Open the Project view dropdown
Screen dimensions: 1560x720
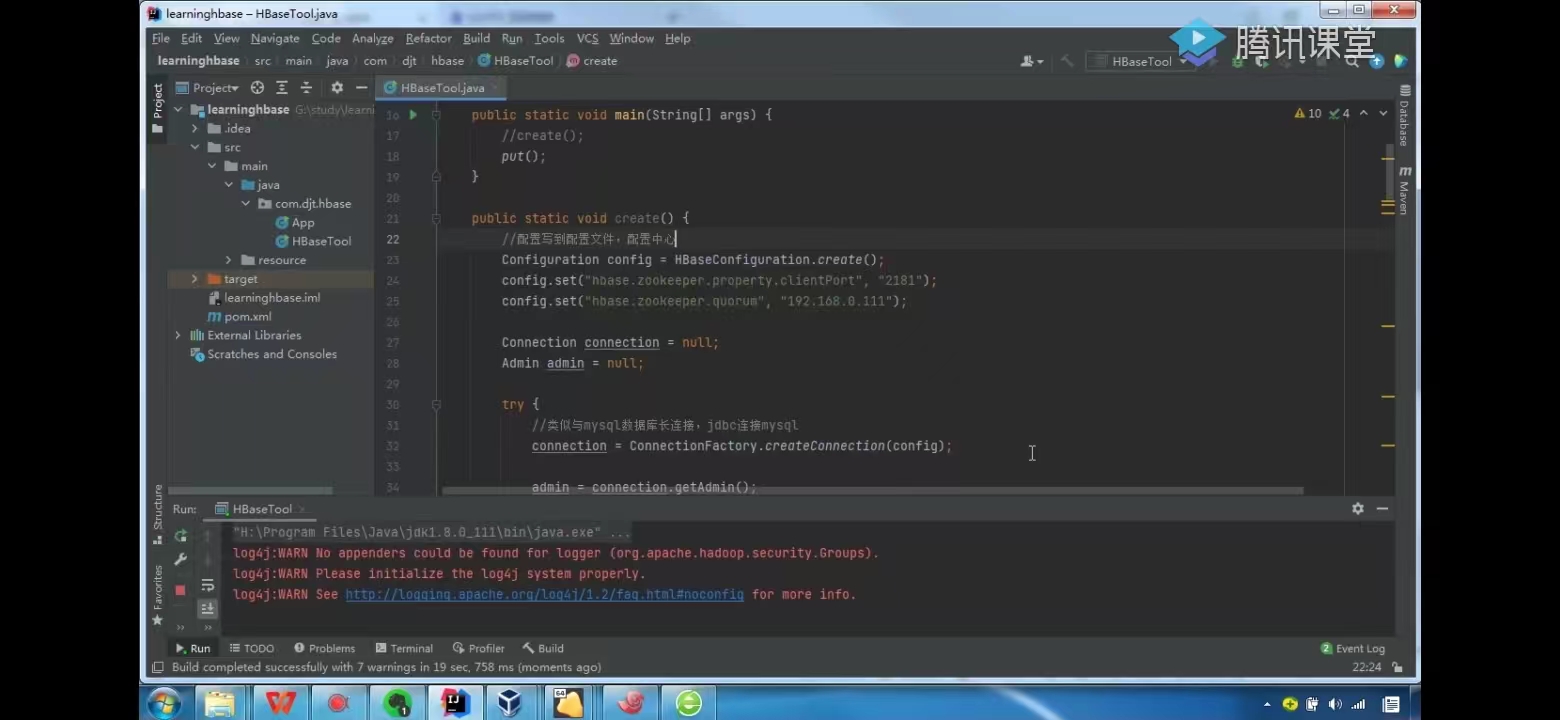208,88
